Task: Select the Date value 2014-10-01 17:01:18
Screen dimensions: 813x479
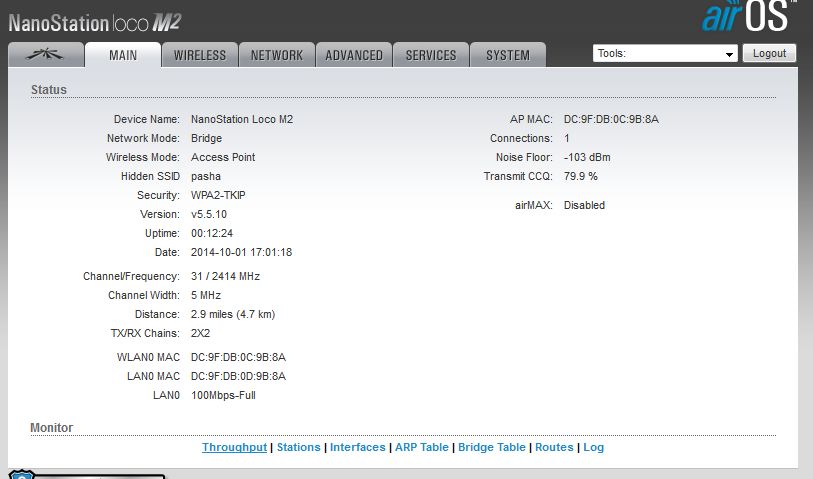Action: 242,252
